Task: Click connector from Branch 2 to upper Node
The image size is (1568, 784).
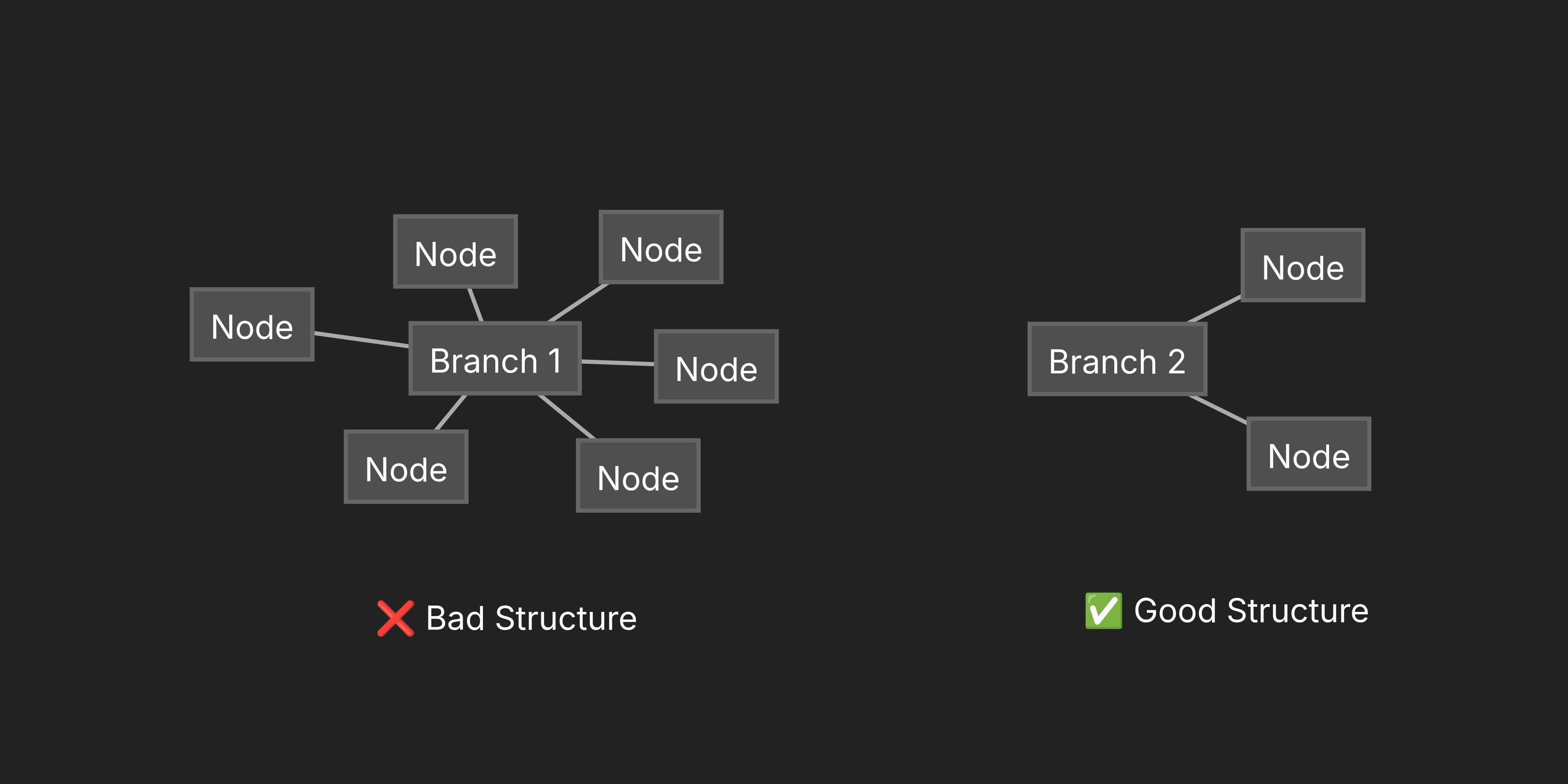Action: (x=1215, y=309)
